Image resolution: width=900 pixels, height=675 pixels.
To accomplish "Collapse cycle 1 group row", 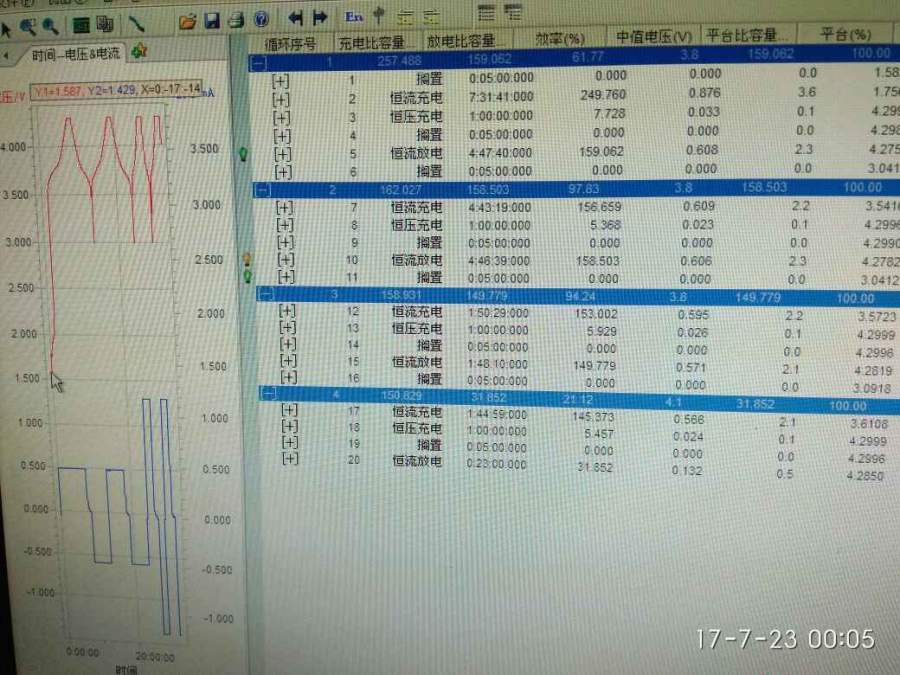I will click(x=259, y=62).
